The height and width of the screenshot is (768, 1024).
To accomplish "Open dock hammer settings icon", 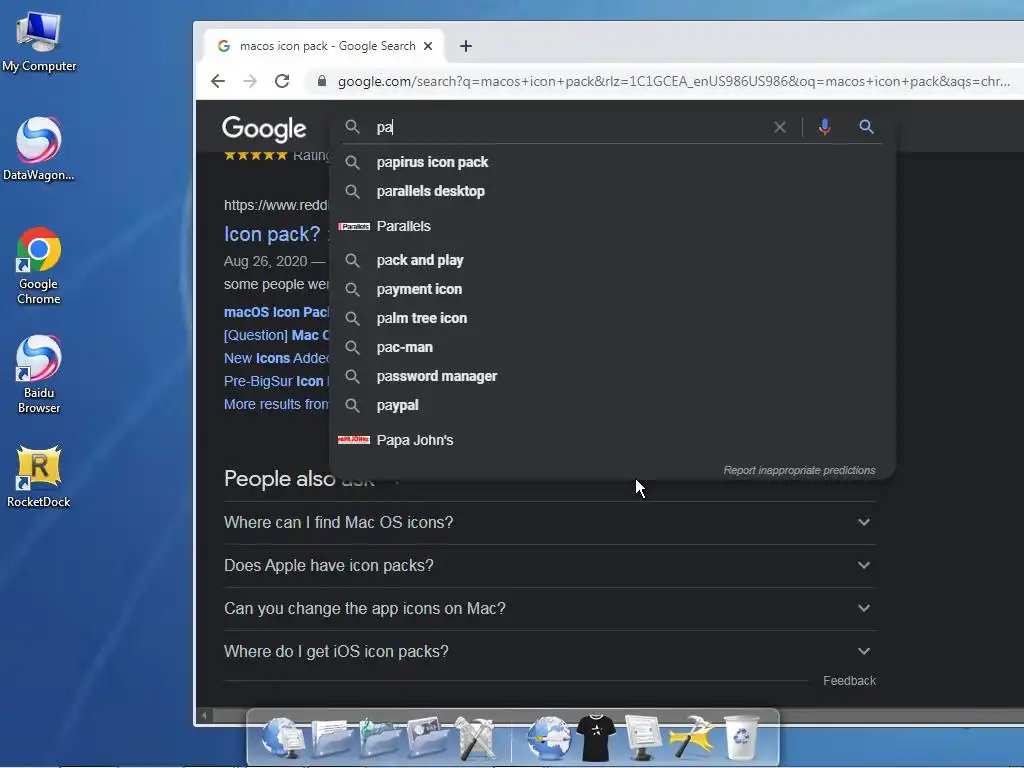I will click(692, 738).
